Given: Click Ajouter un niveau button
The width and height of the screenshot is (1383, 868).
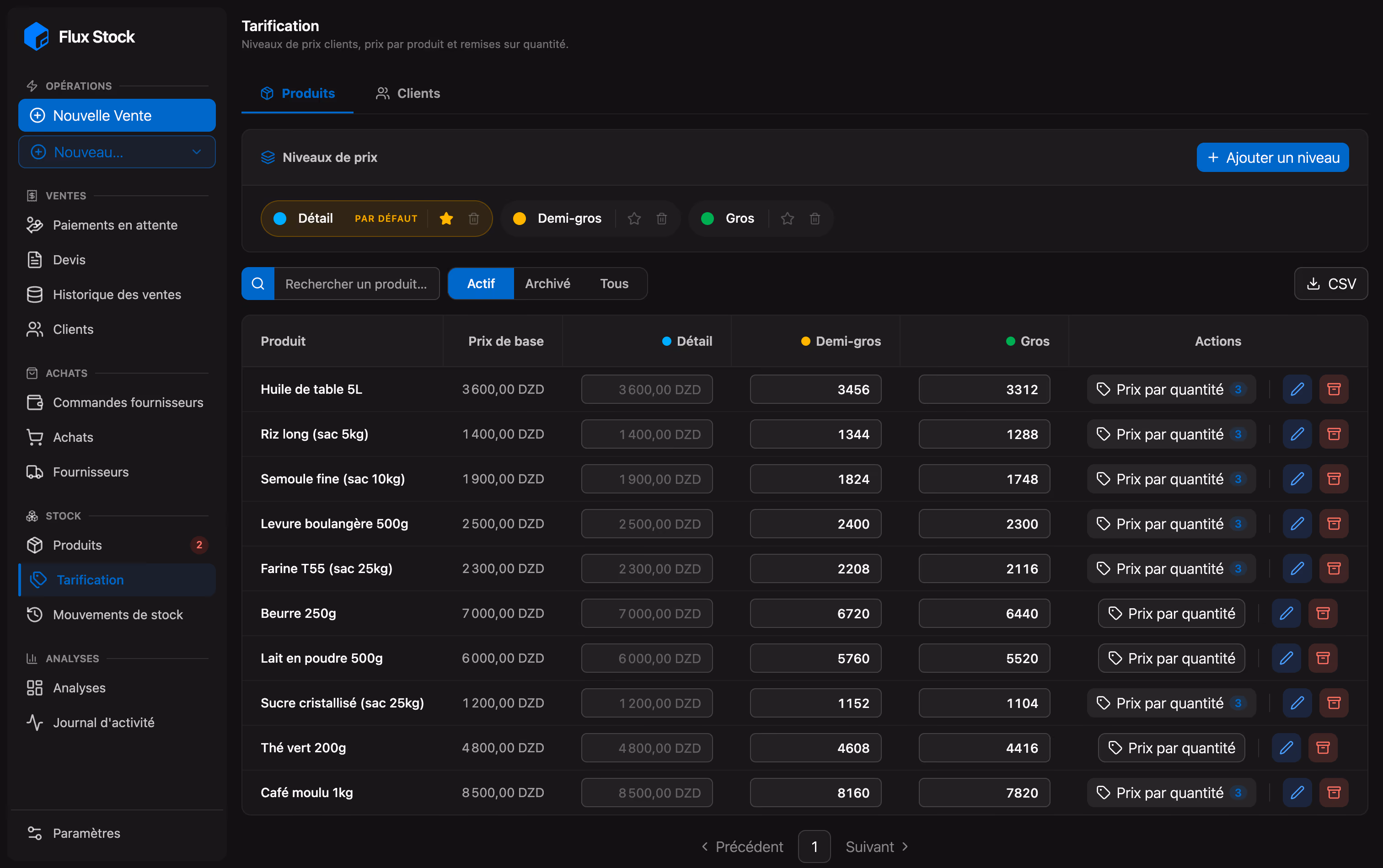Looking at the screenshot, I should [x=1272, y=157].
